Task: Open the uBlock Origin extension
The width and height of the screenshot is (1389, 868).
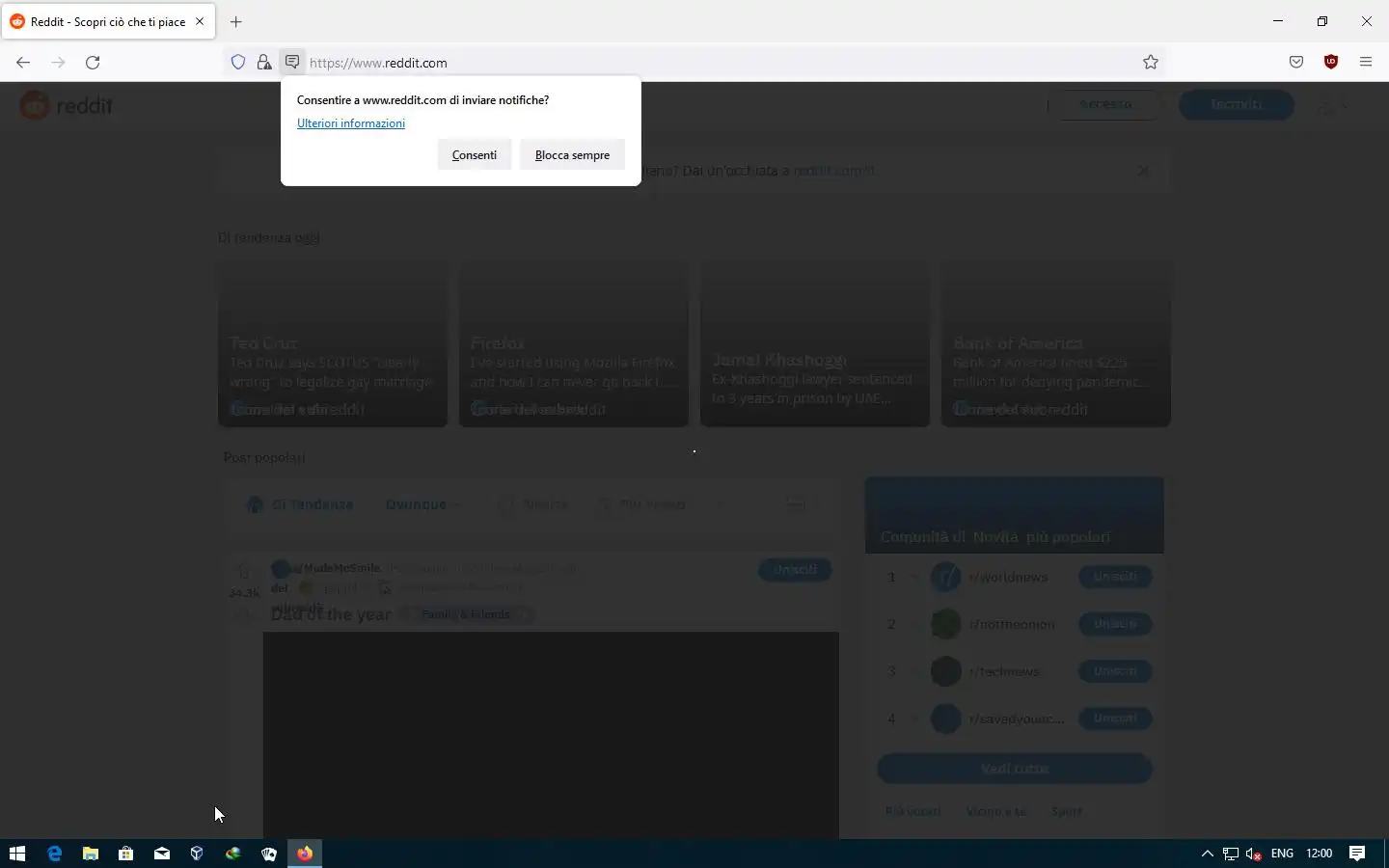Action: [1331, 62]
